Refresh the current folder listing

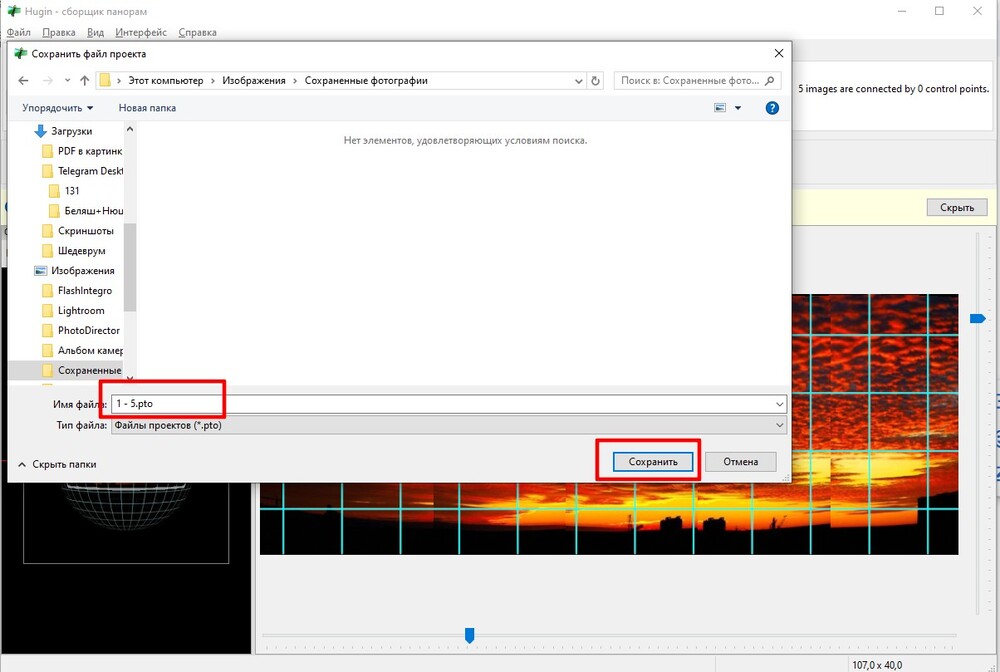pos(596,81)
